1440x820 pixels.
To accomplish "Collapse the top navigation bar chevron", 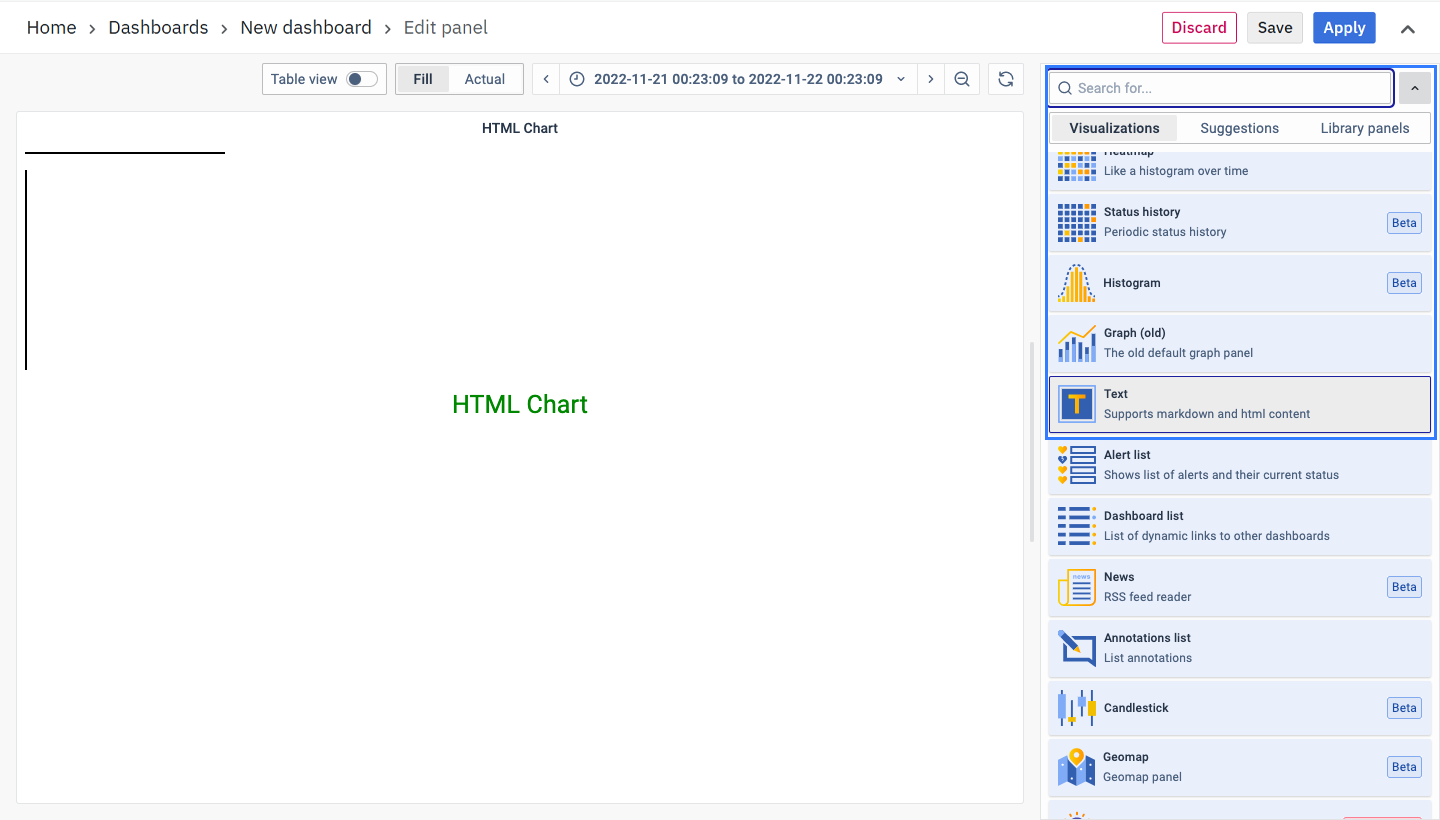I will tap(1408, 28).
